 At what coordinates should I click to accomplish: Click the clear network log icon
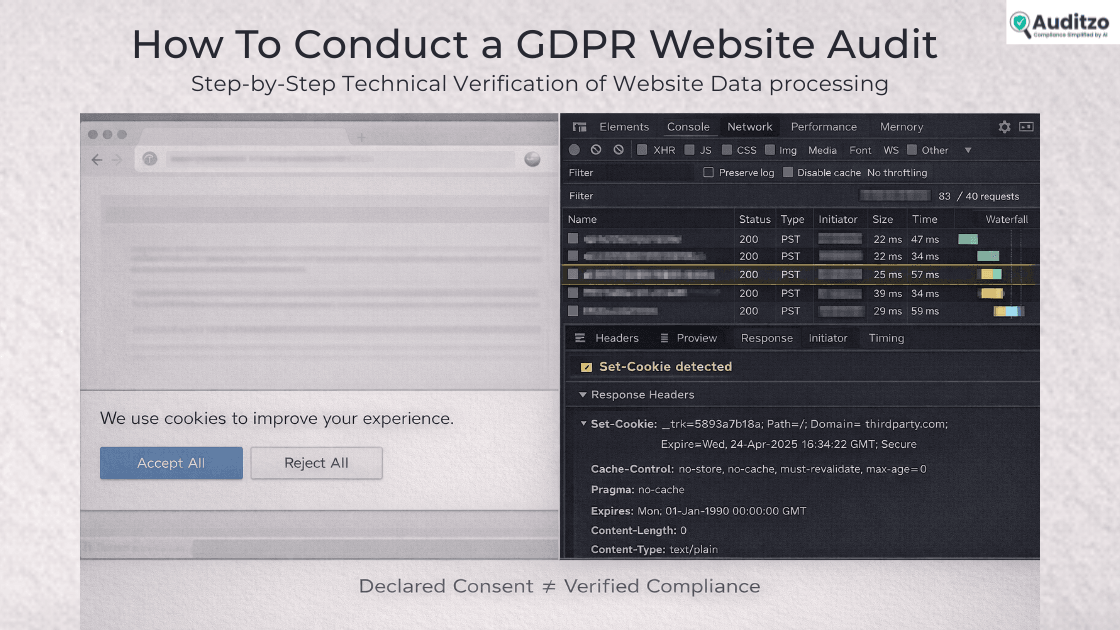594,149
